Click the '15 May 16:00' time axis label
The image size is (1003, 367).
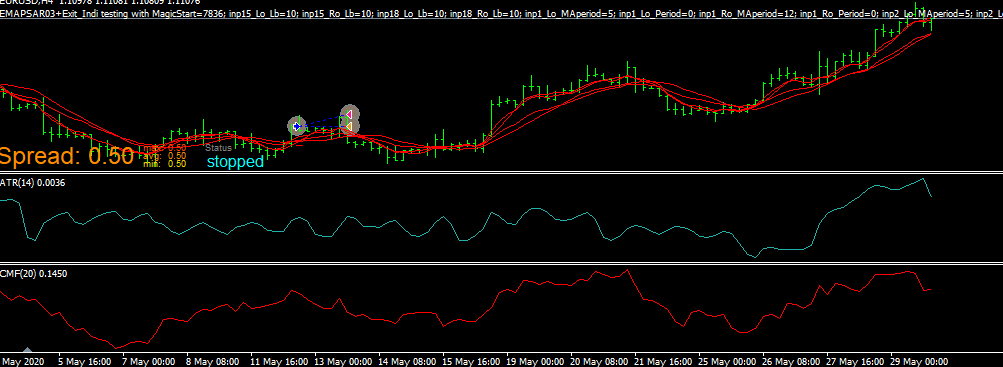(471, 361)
